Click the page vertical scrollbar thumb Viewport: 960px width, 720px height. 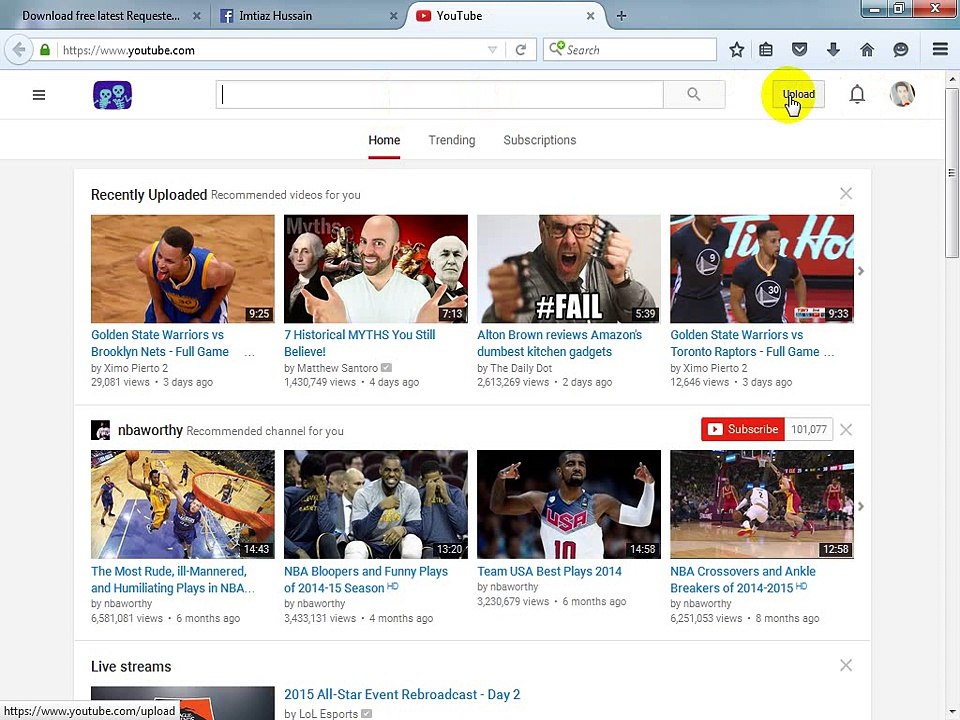pyautogui.click(x=951, y=173)
